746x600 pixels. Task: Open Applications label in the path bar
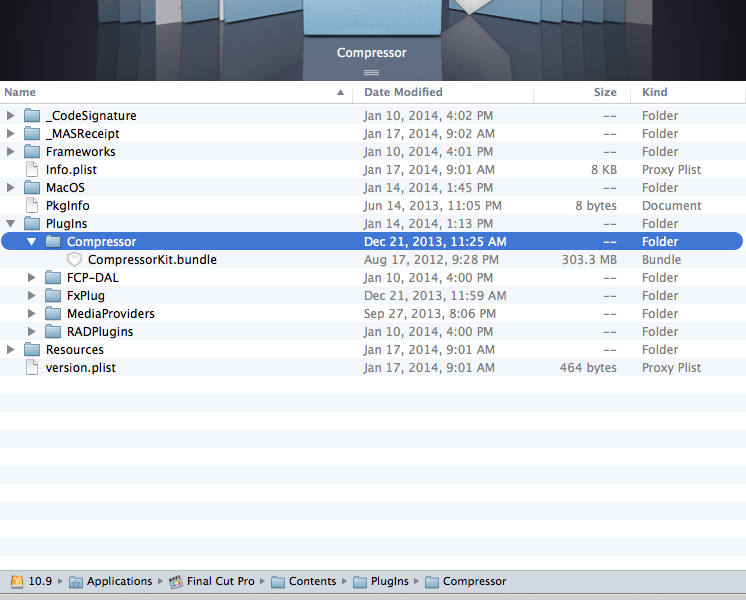119,581
